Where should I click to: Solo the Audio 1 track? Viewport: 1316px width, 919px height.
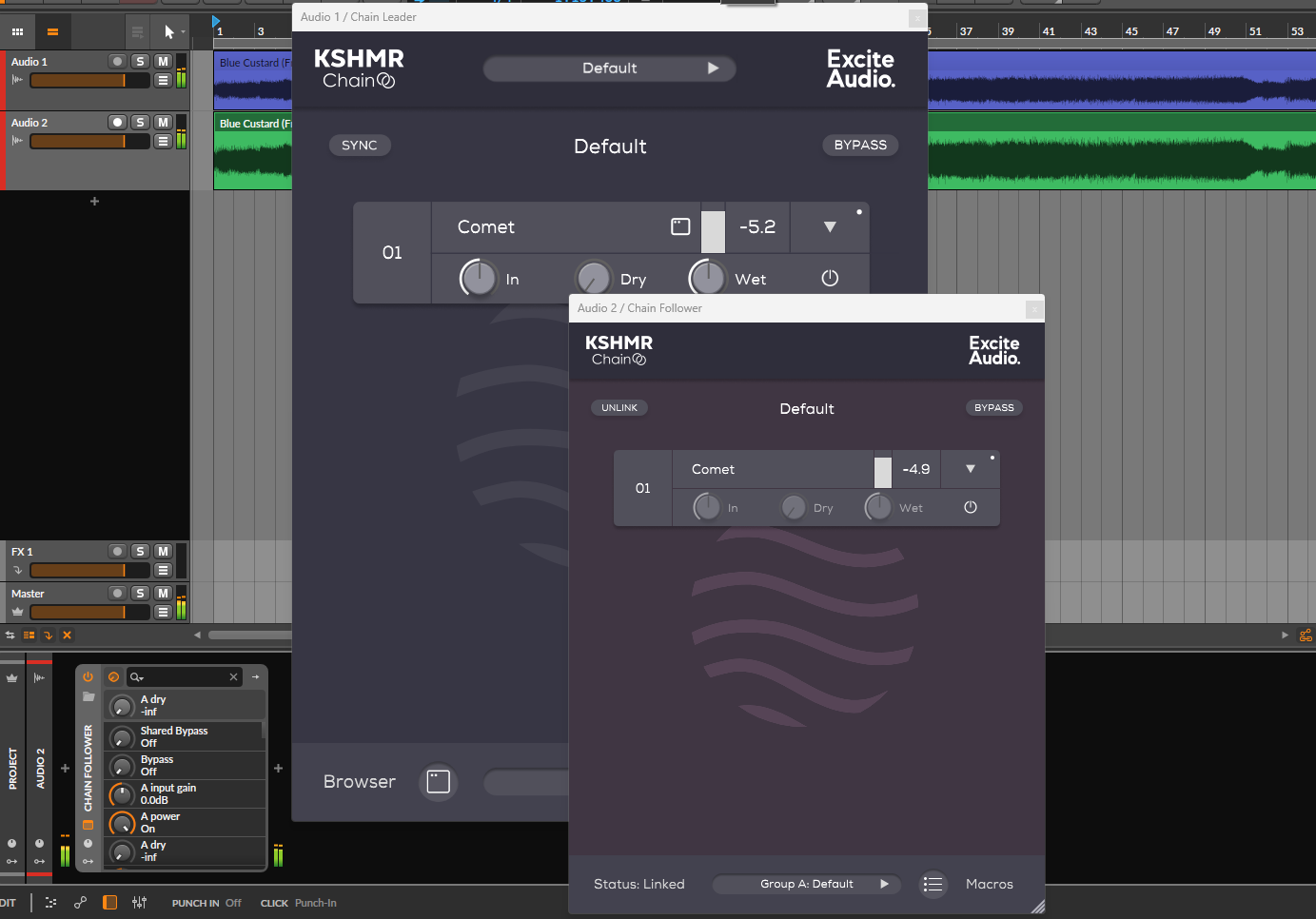[141, 61]
